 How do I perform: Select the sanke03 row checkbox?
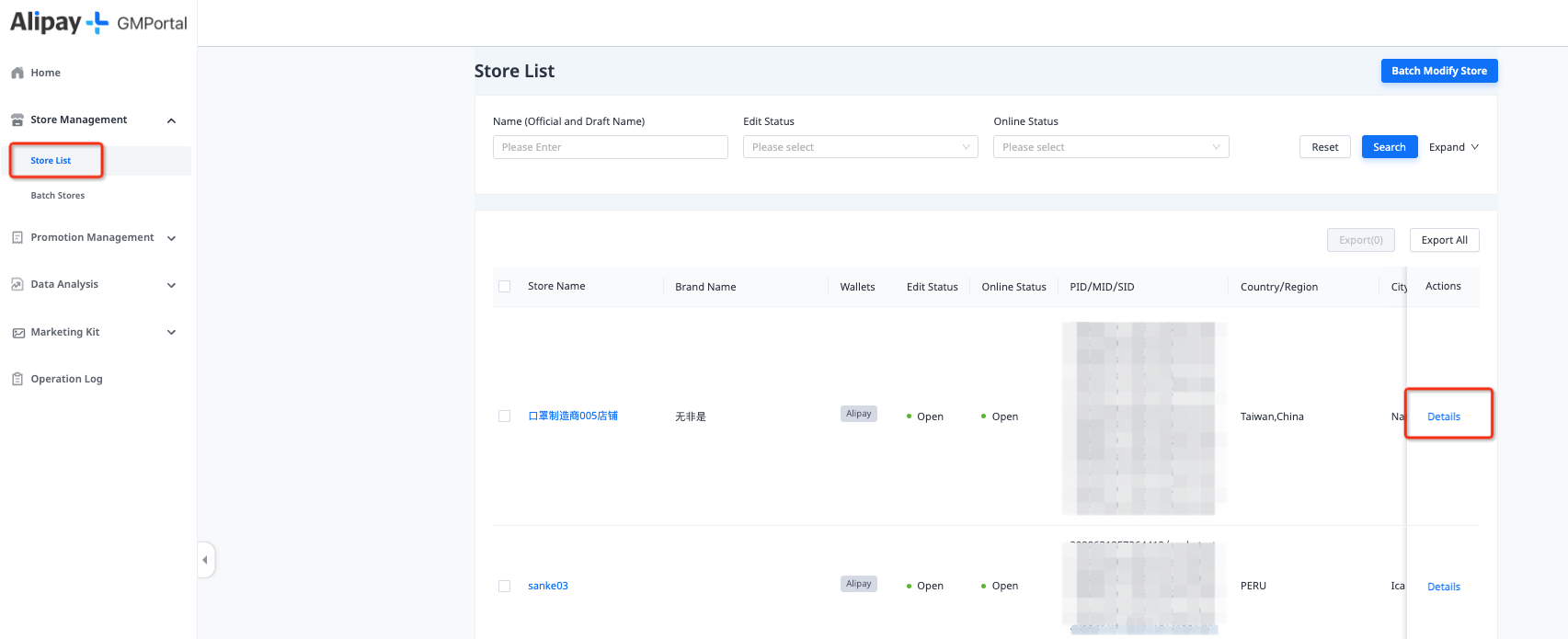coord(504,586)
